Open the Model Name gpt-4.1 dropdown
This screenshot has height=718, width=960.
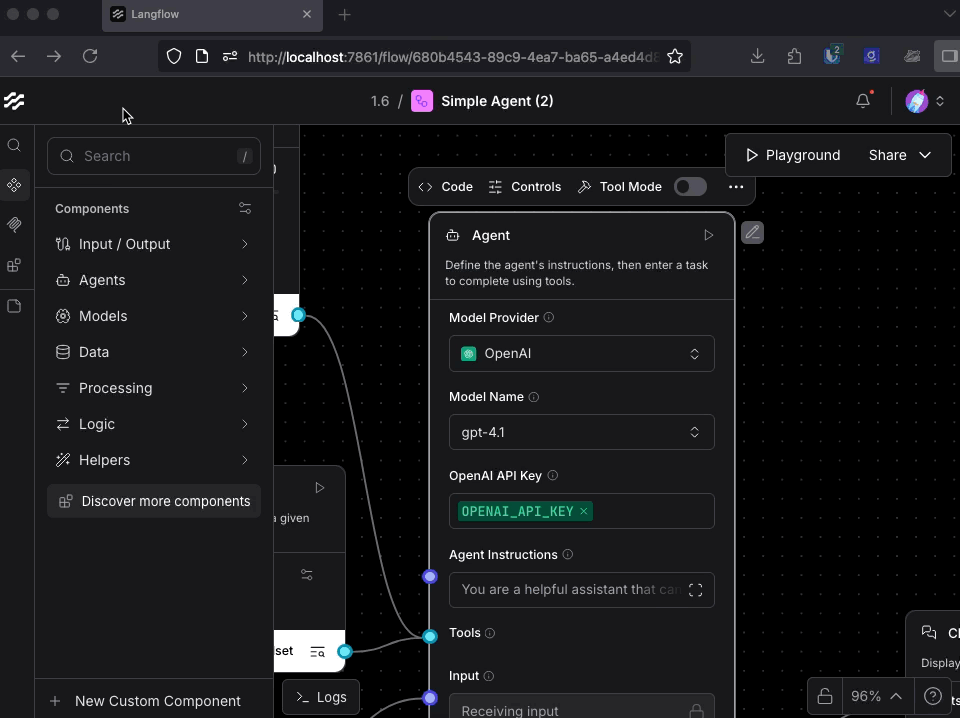tap(581, 433)
